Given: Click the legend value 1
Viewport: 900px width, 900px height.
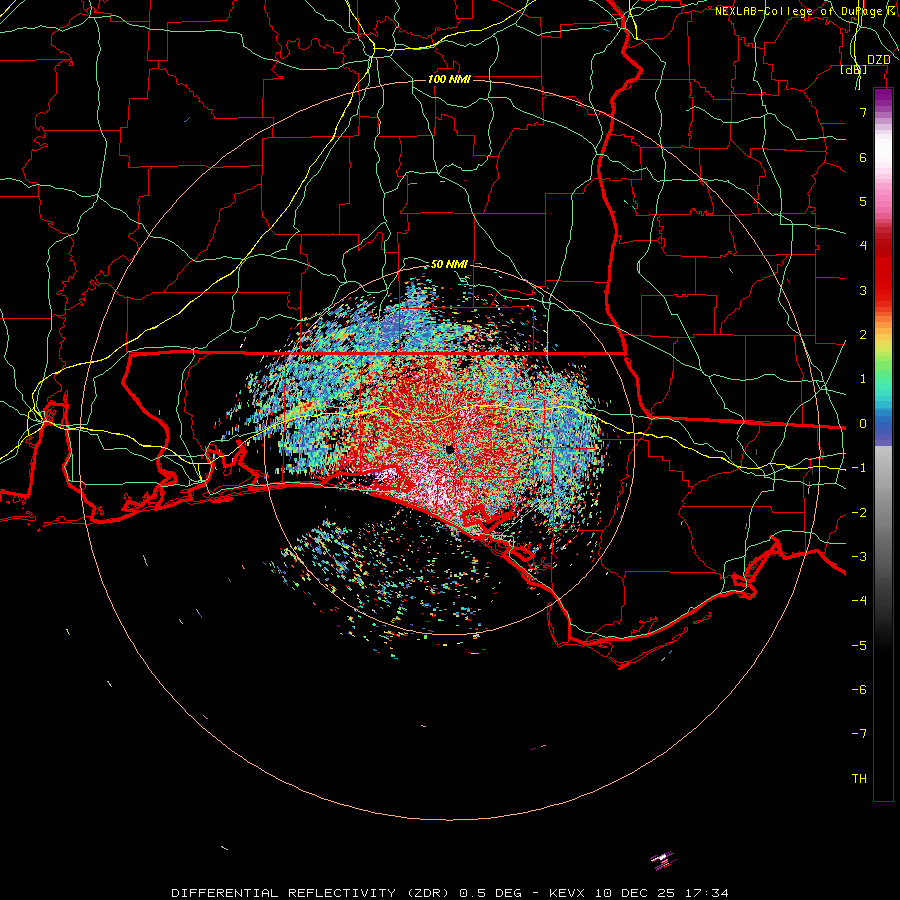Looking at the screenshot, I should (863, 379).
